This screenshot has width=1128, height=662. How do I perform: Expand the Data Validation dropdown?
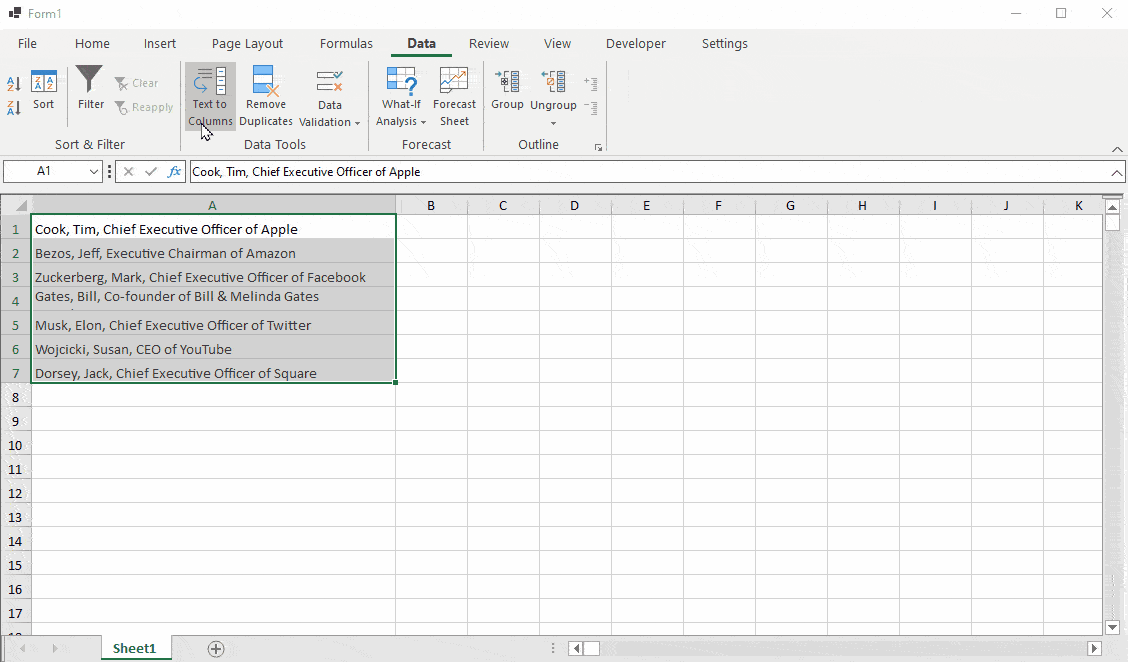click(329, 121)
